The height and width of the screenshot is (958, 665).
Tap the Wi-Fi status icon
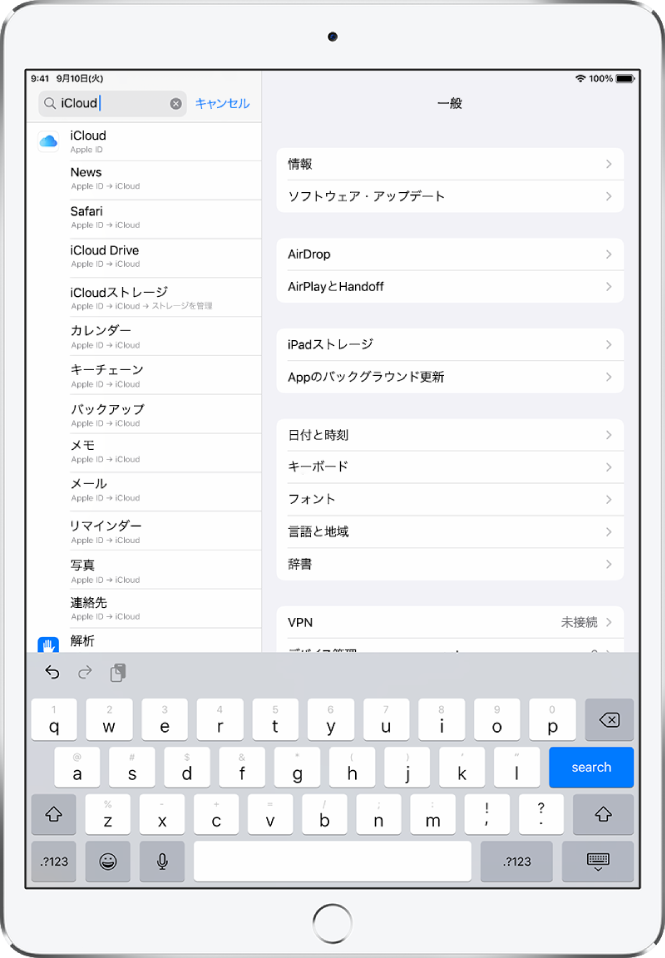580,79
